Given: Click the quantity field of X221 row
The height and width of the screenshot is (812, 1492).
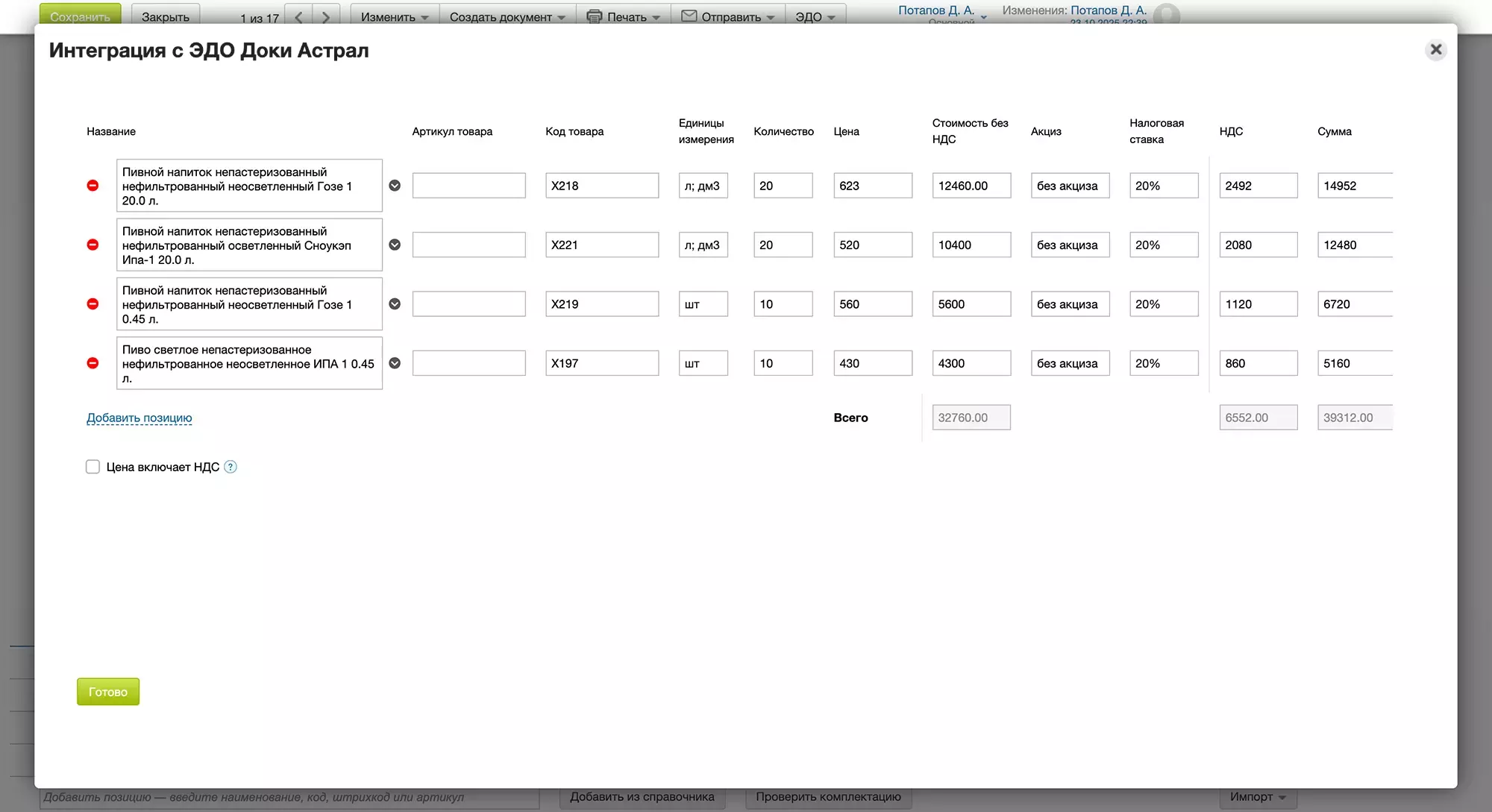Looking at the screenshot, I should click(x=783, y=245).
